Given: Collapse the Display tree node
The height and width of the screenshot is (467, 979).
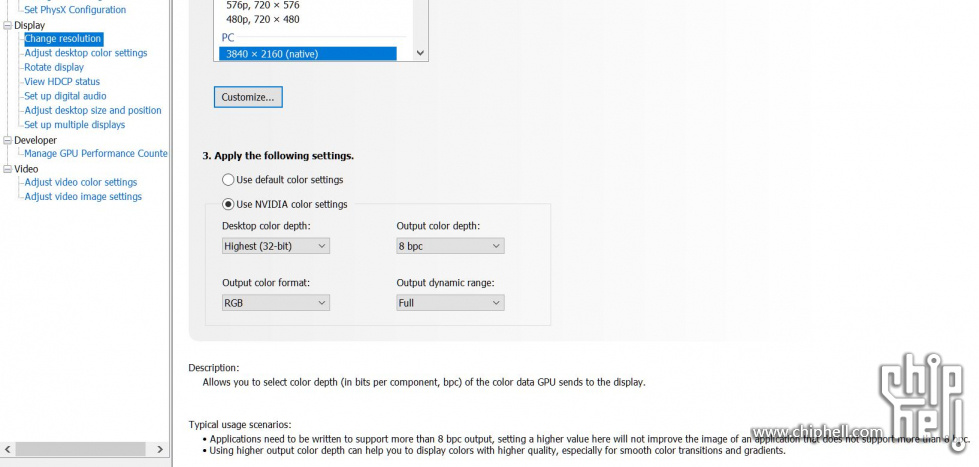Looking at the screenshot, I should point(7,26).
